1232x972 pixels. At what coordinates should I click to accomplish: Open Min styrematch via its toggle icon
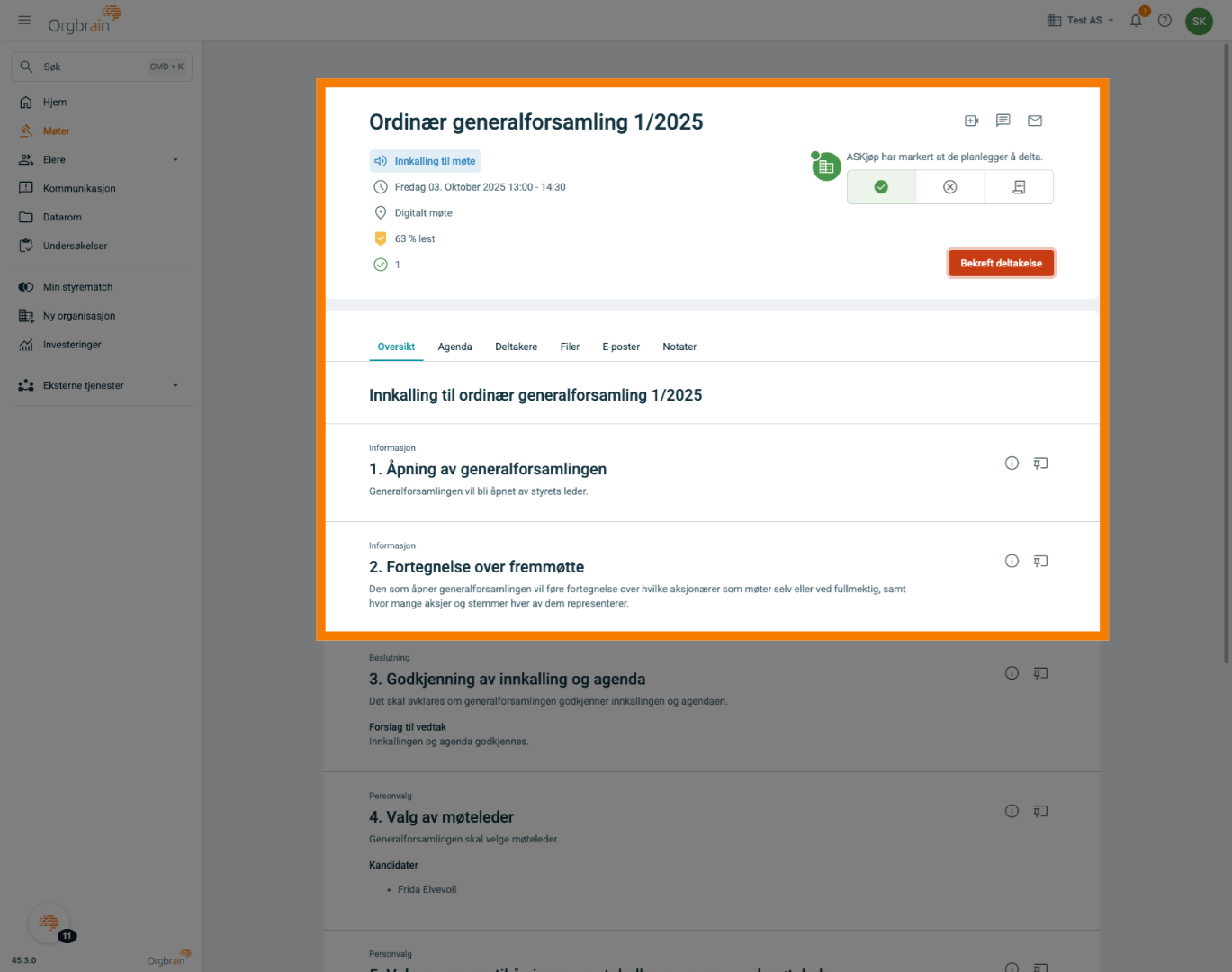pyautogui.click(x=26, y=287)
